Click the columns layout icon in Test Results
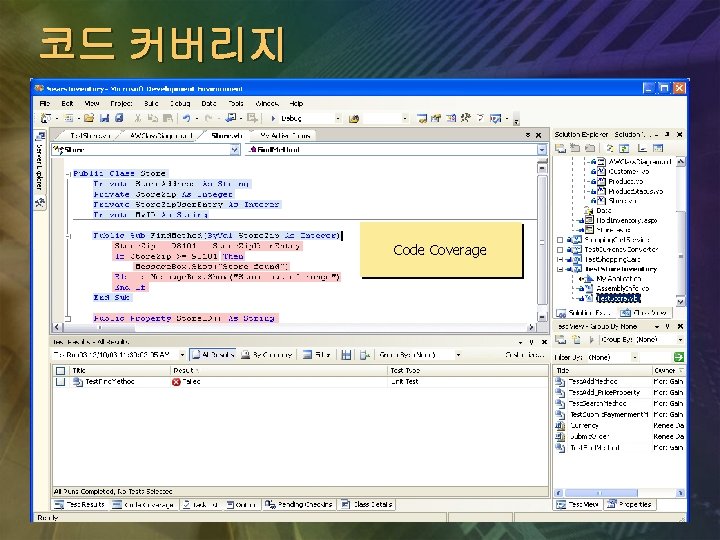Viewport: 720px width, 540px height. click(346, 354)
